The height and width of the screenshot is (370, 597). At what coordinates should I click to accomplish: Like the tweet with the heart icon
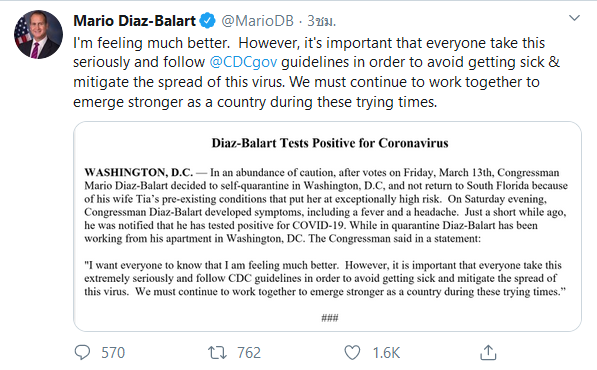pos(352,352)
